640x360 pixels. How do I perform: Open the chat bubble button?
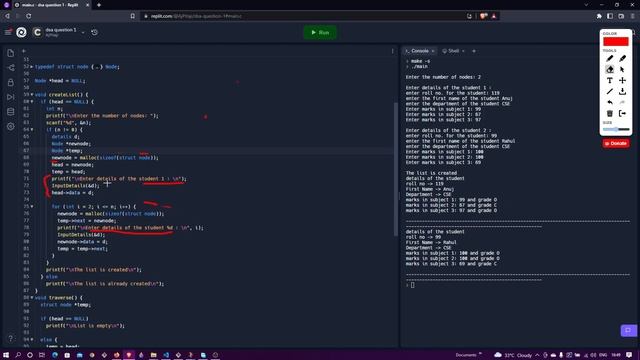[x=628, y=330]
